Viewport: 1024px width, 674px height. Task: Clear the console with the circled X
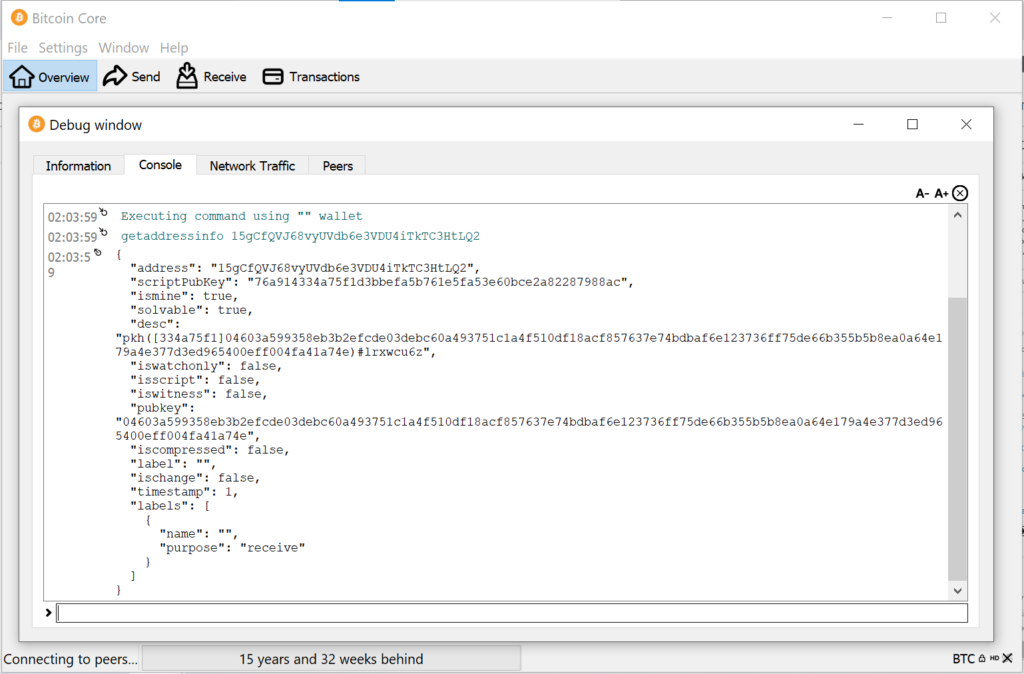[960, 193]
